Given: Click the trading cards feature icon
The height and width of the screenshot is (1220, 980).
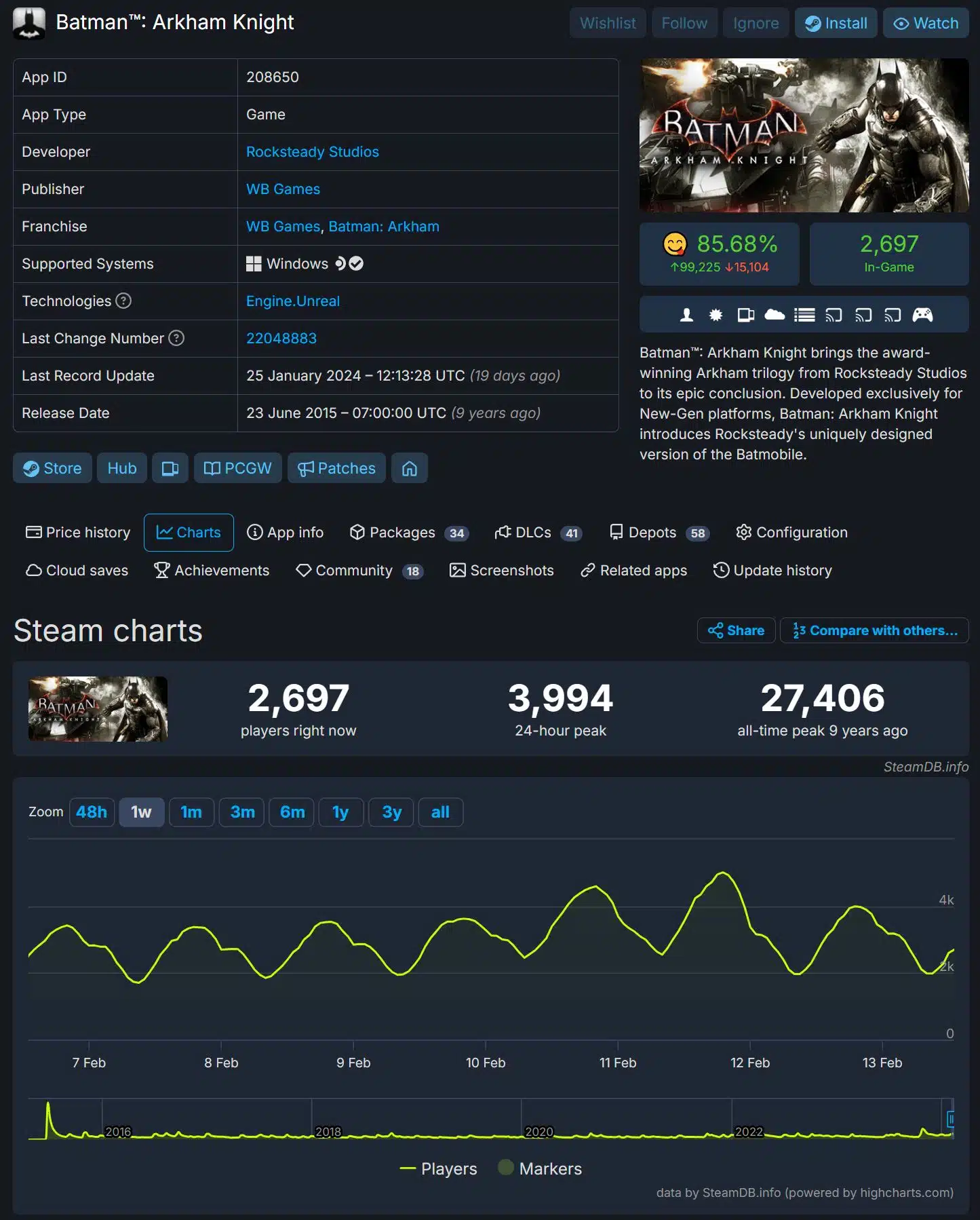Looking at the screenshot, I should [745, 315].
